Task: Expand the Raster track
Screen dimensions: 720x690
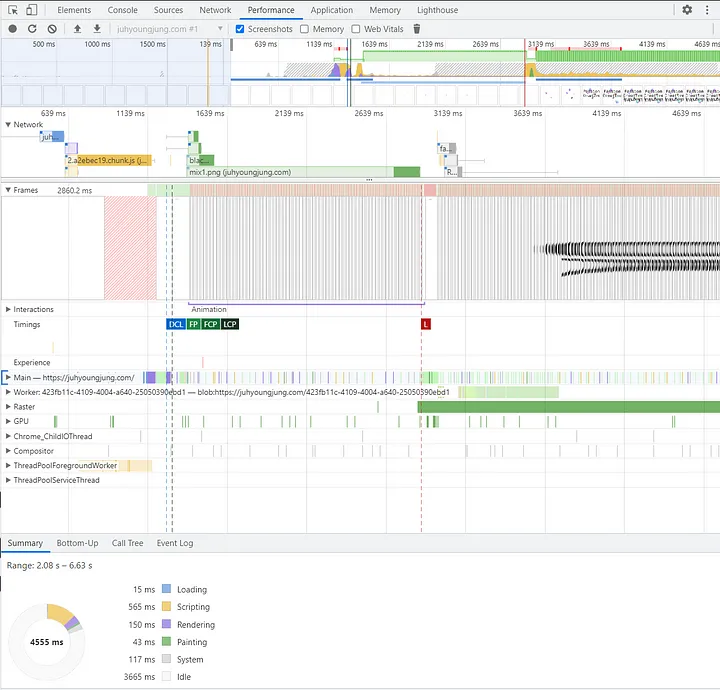Action: (x=8, y=407)
